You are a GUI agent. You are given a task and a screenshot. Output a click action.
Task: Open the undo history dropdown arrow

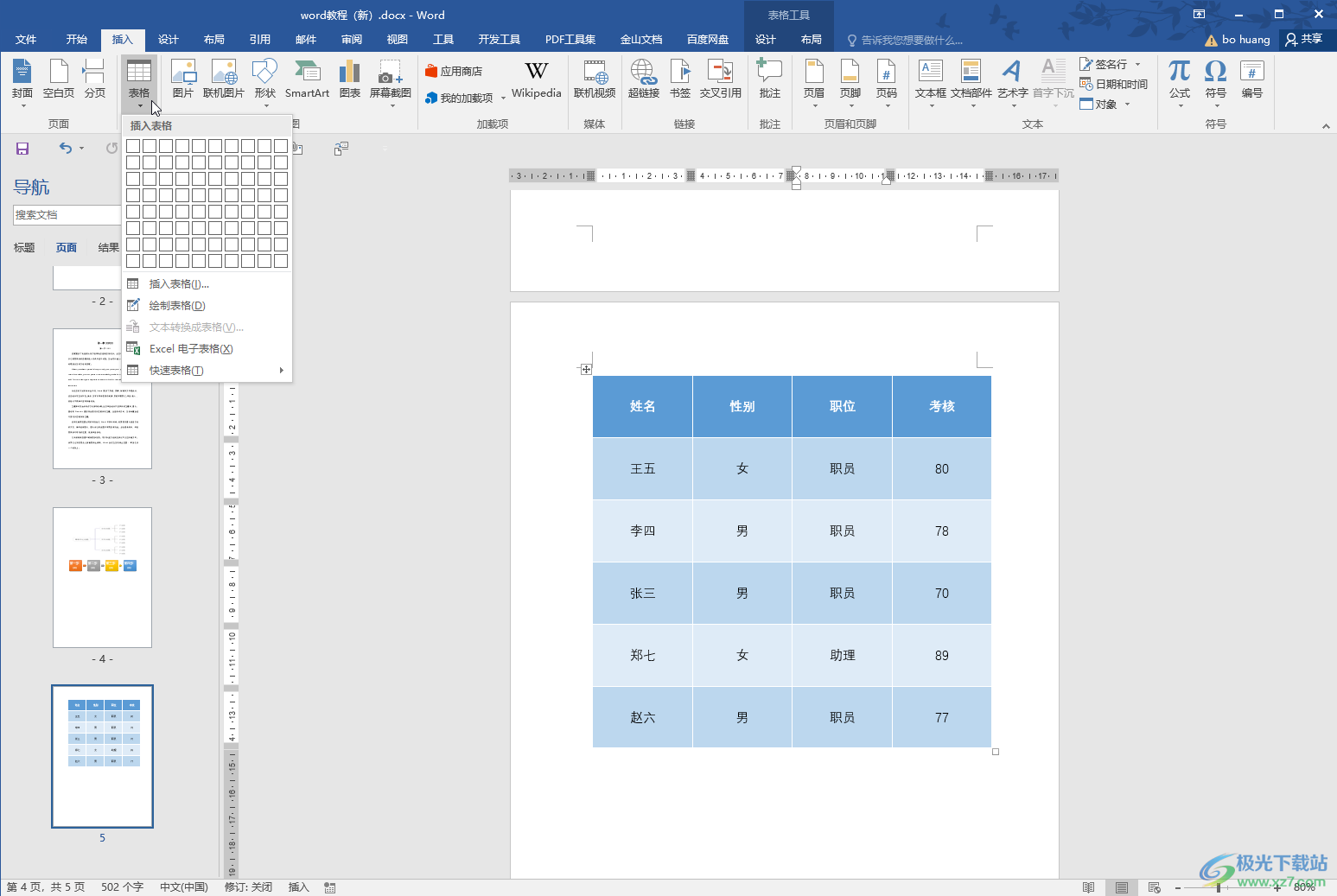coord(82,149)
